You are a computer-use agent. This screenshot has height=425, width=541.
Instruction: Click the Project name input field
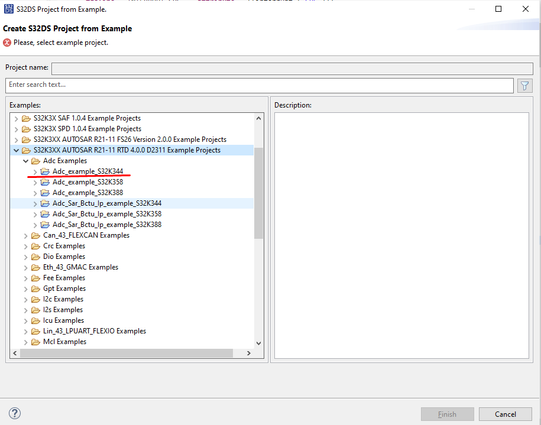click(292, 68)
